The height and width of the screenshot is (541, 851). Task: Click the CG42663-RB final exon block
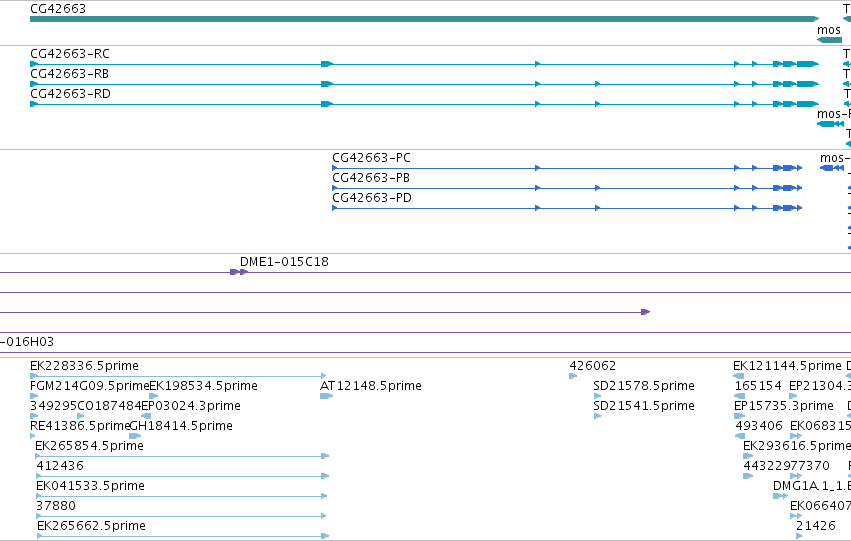808,84
